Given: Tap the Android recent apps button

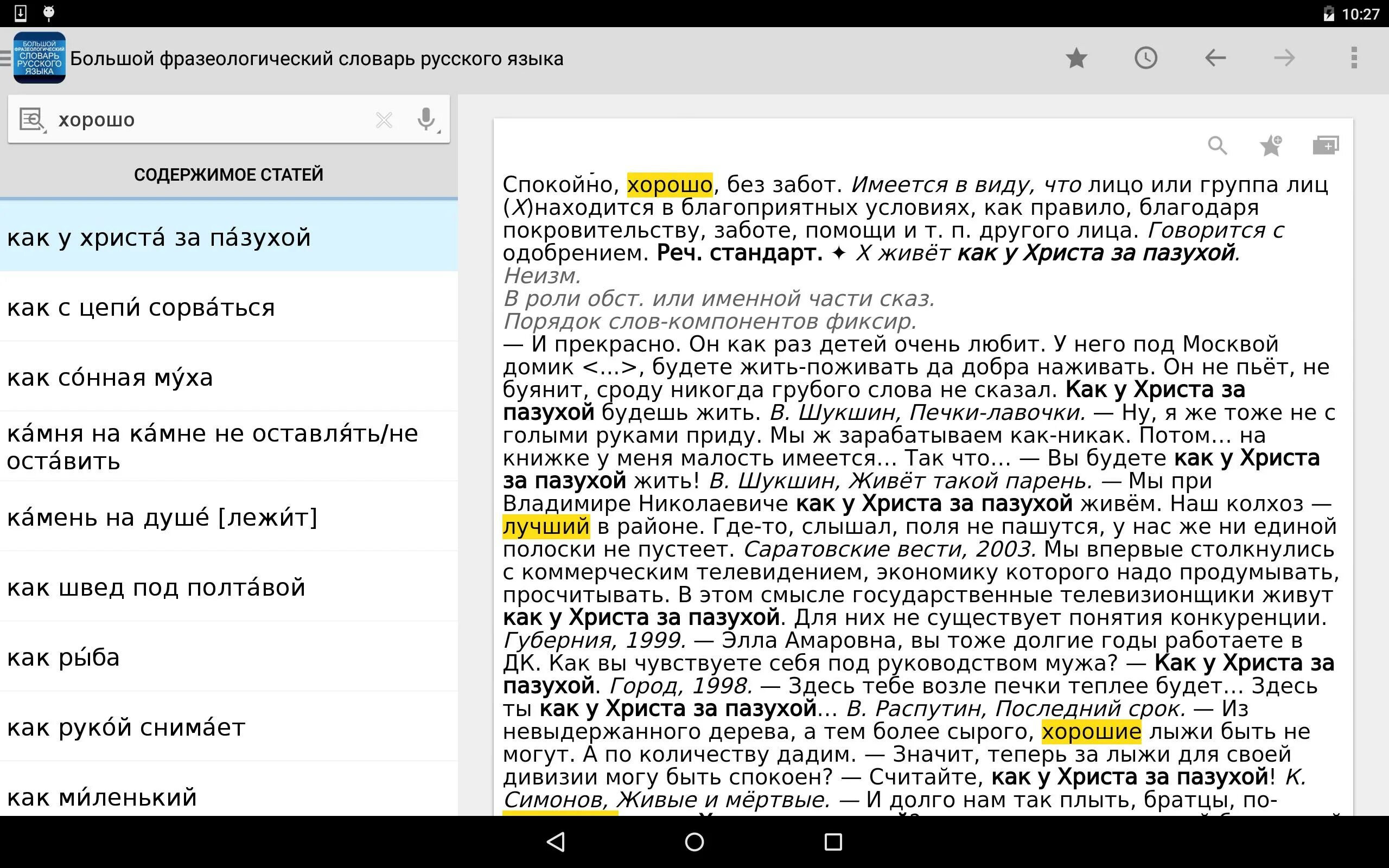Looking at the screenshot, I should click(x=833, y=841).
